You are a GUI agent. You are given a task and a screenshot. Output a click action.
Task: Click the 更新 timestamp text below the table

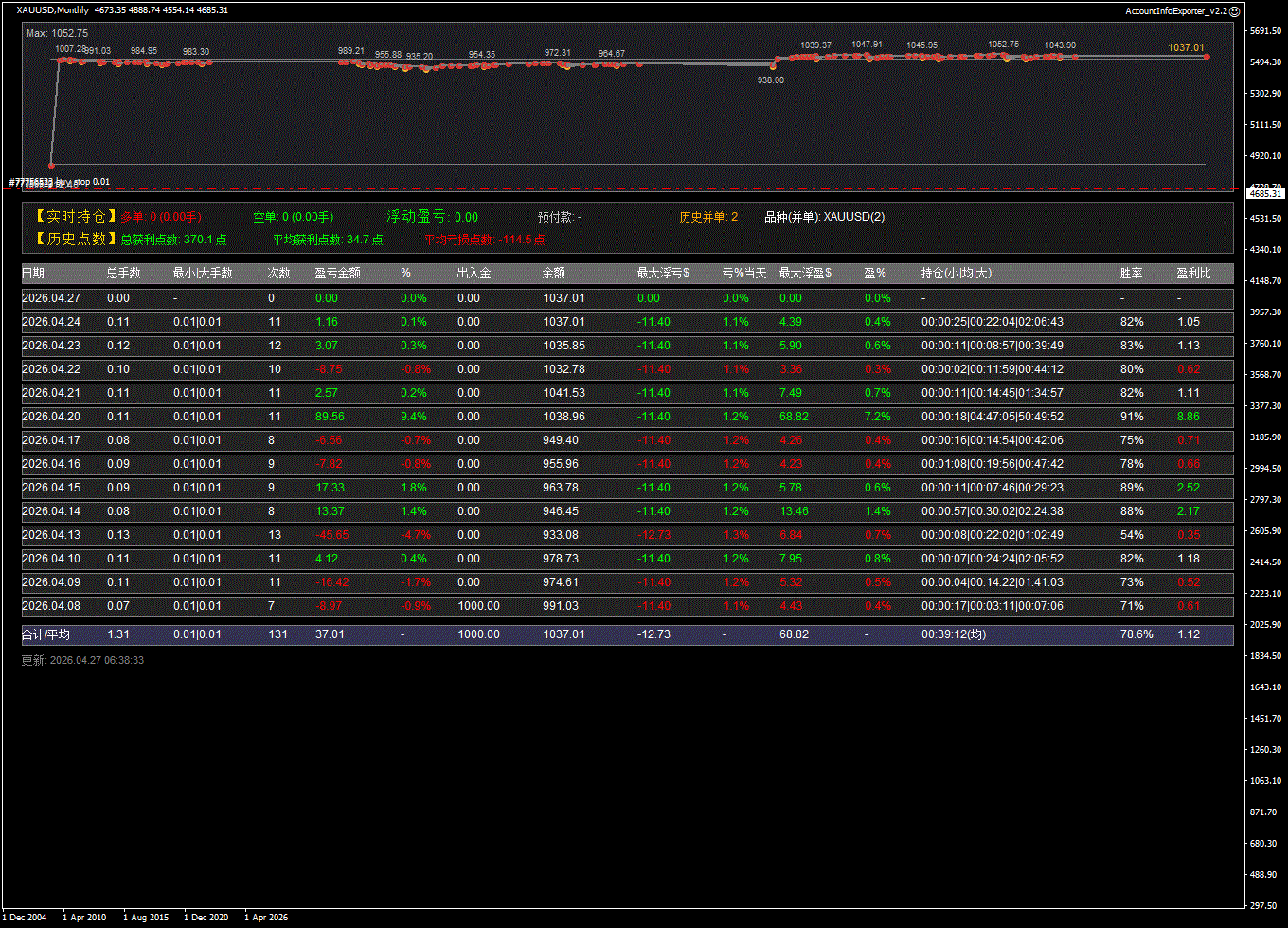82,660
